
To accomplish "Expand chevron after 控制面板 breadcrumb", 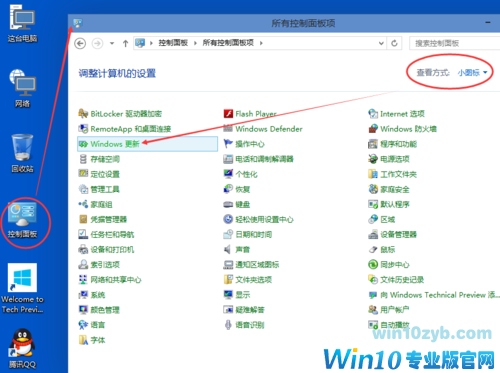I will pyautogui.click(x=195, y=43).
